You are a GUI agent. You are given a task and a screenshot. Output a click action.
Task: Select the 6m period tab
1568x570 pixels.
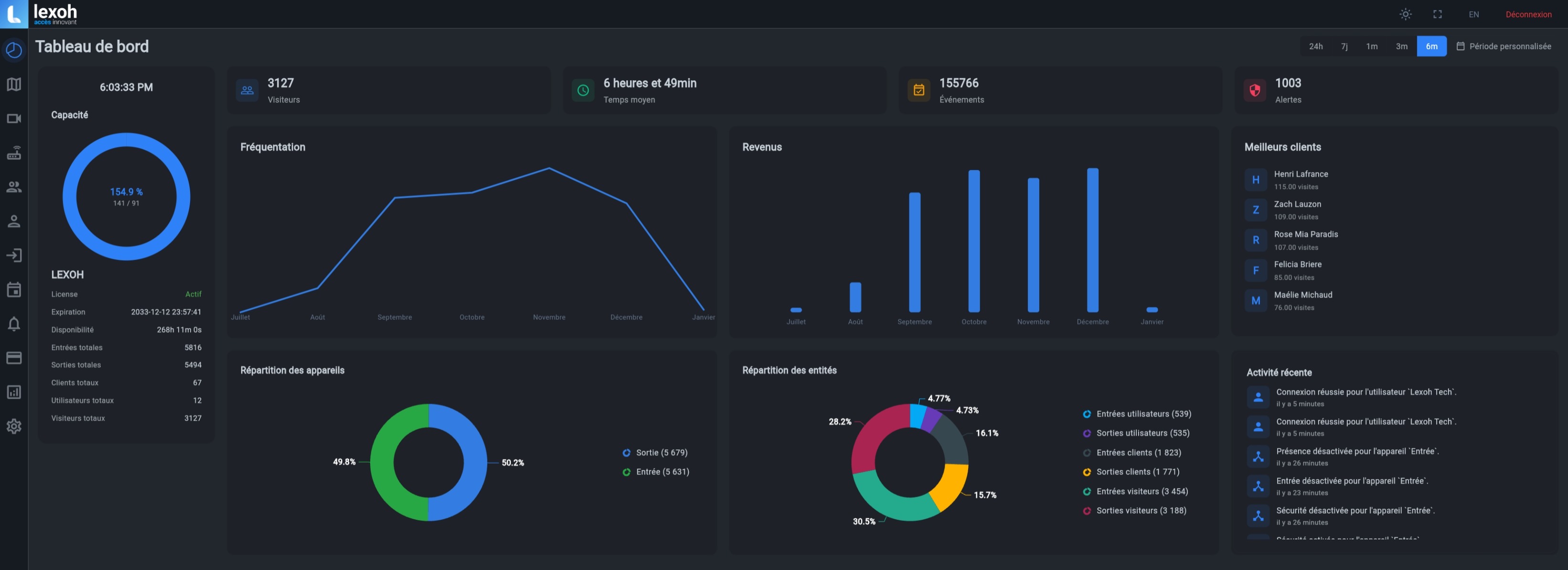click(x=1431, y=46)
